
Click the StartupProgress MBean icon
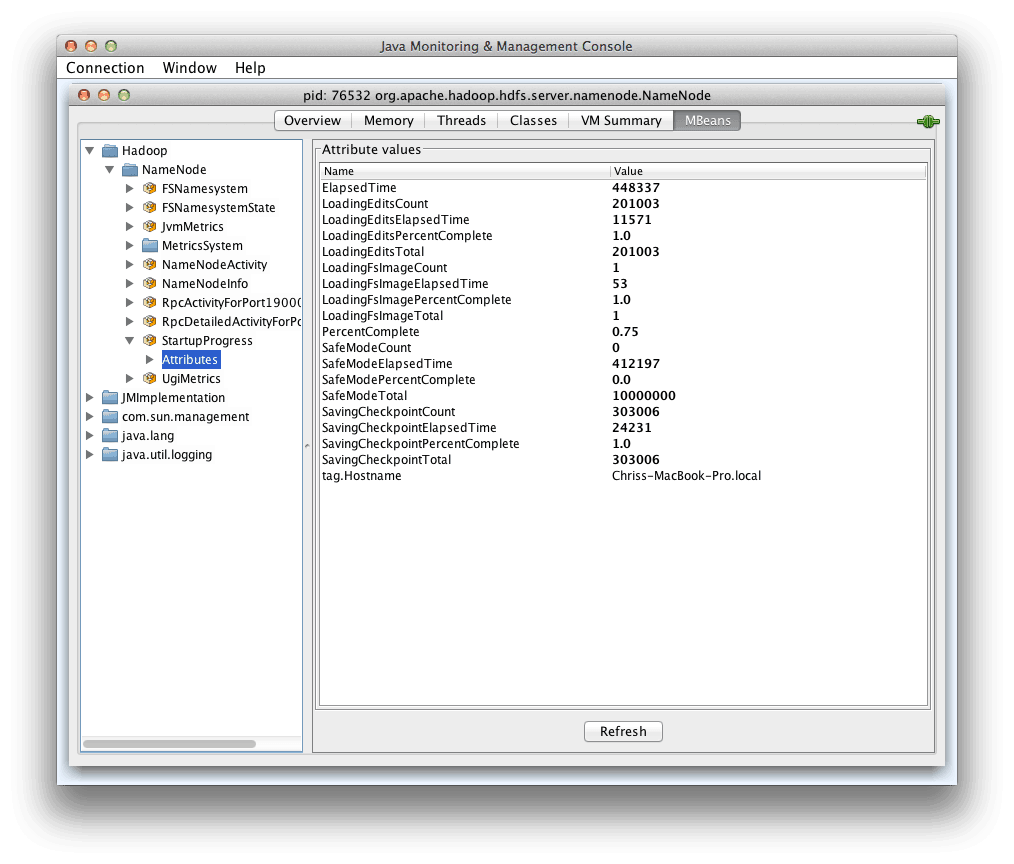[x=149, y=340]
